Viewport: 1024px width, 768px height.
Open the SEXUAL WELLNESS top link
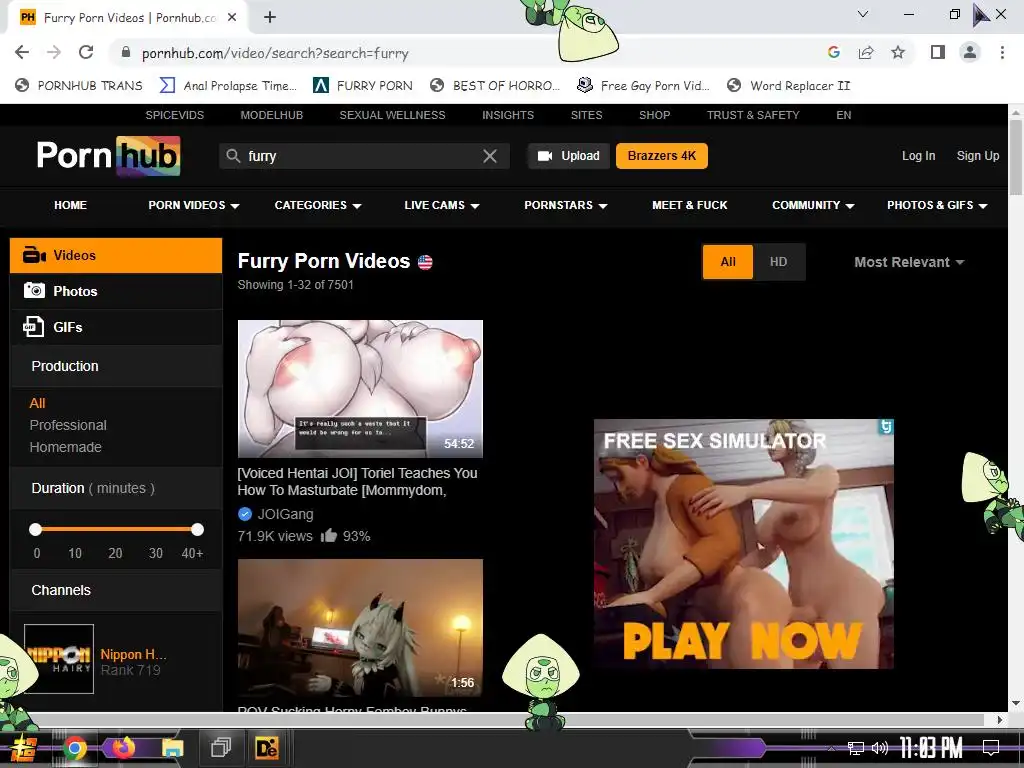(x=392, y=115)
